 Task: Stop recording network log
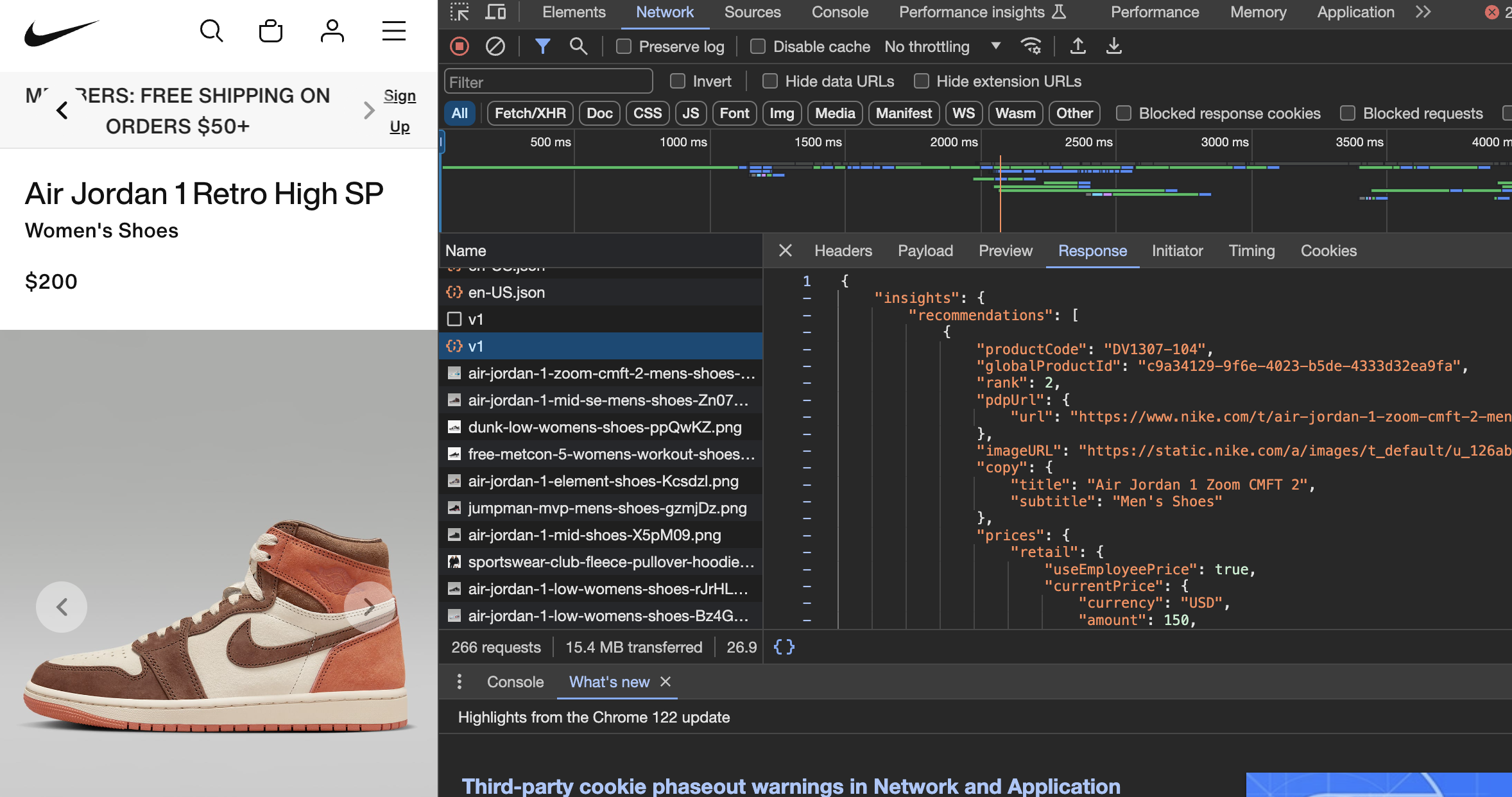coord(460,46)
